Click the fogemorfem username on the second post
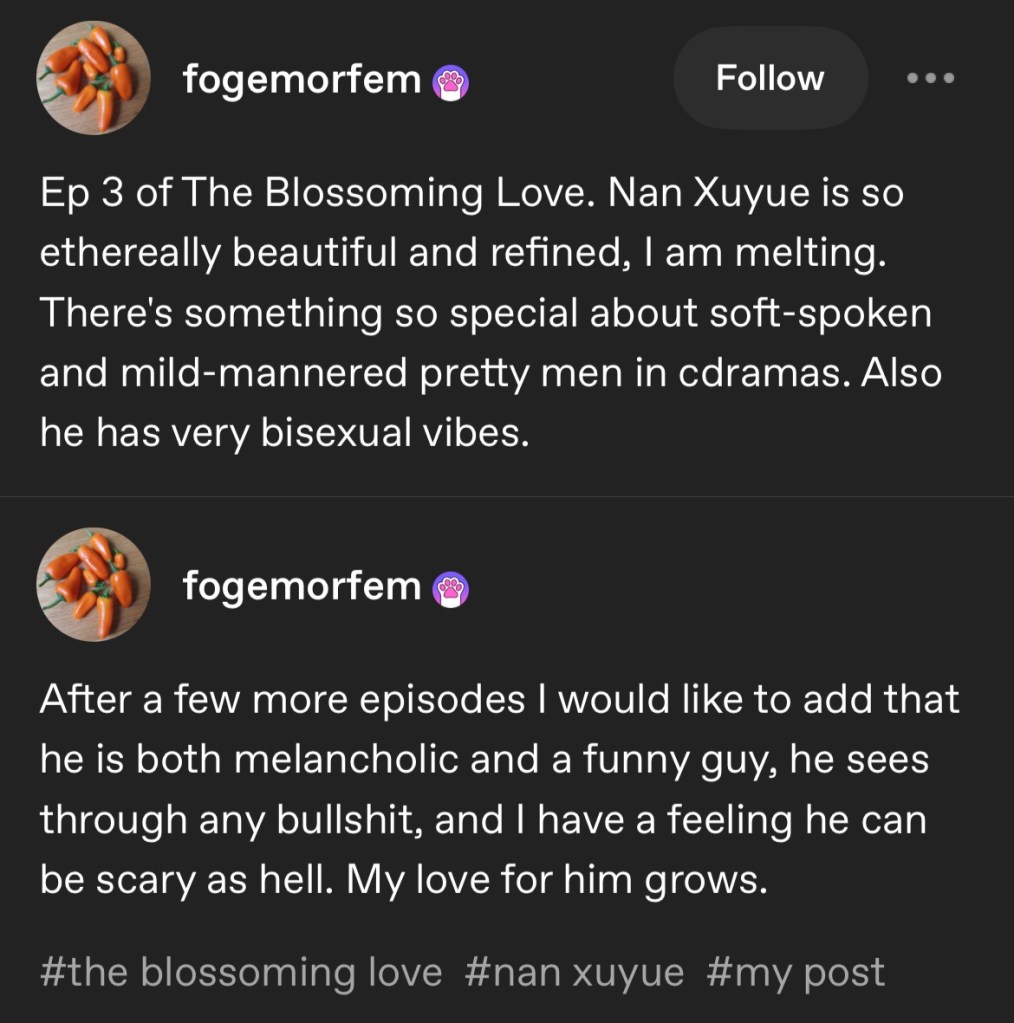 click(x=301, y=586)
